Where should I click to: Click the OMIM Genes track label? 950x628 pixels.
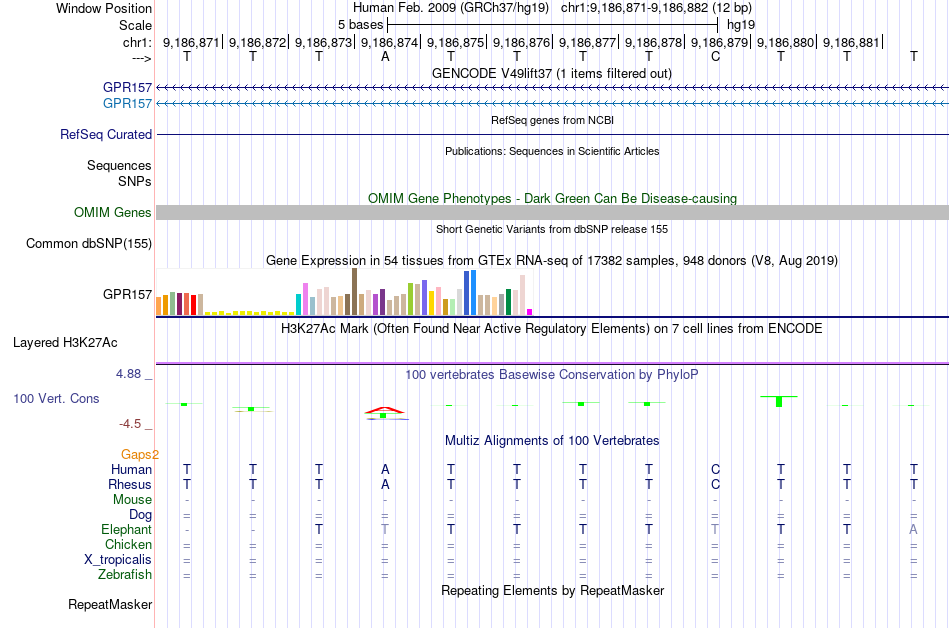pos(113,213)
